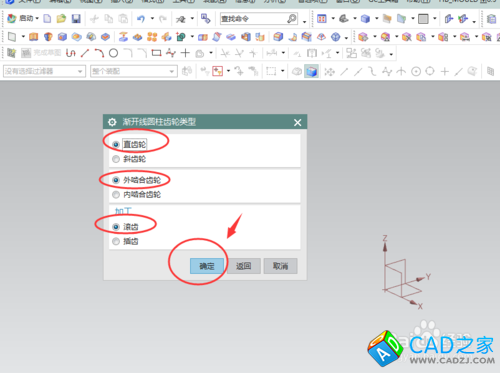Click the Open folder icon
Viewport: 500px width, 373px height.
click(61, 19)
